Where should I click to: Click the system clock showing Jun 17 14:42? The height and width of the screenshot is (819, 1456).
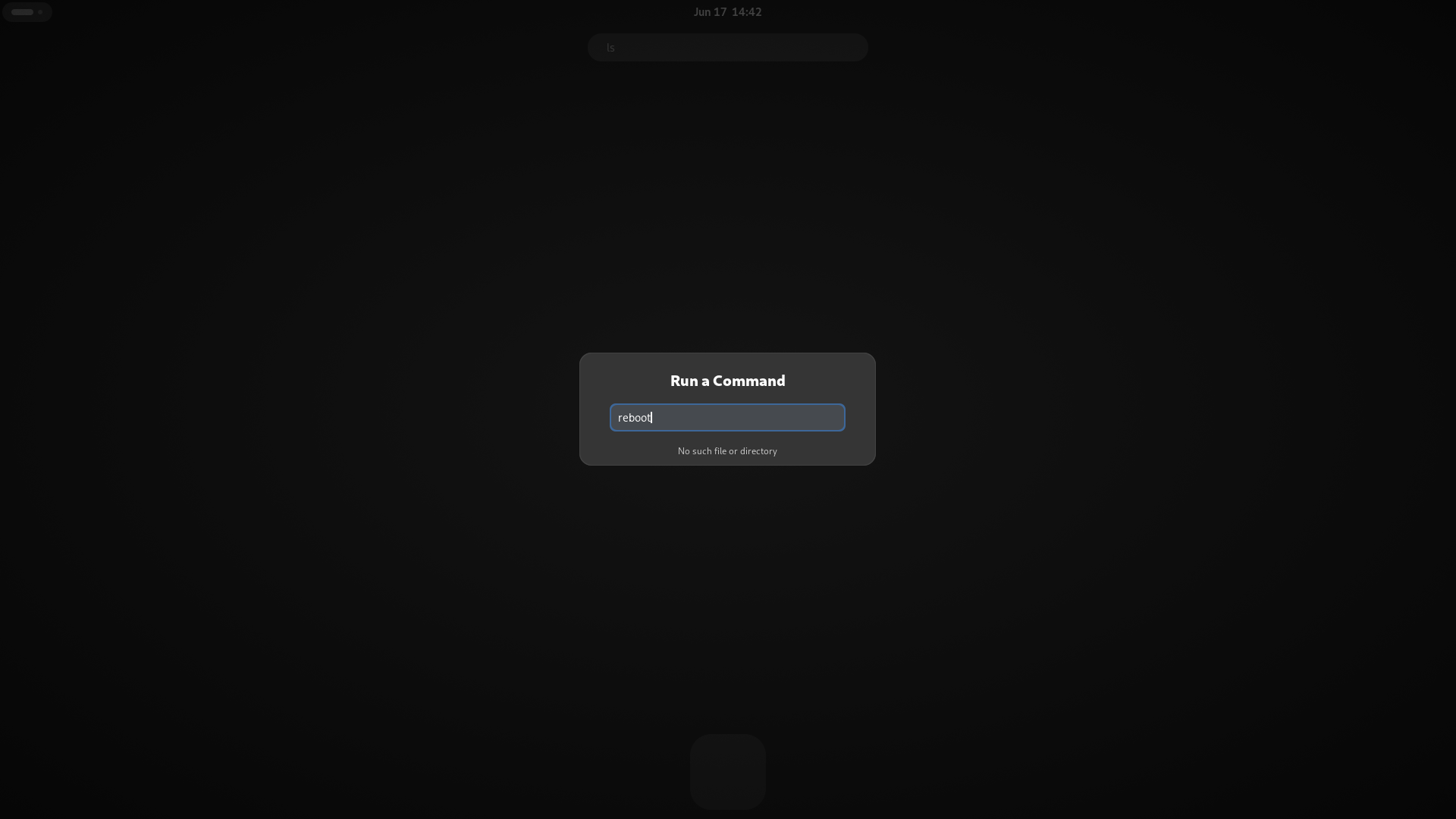tap(727, 12)
